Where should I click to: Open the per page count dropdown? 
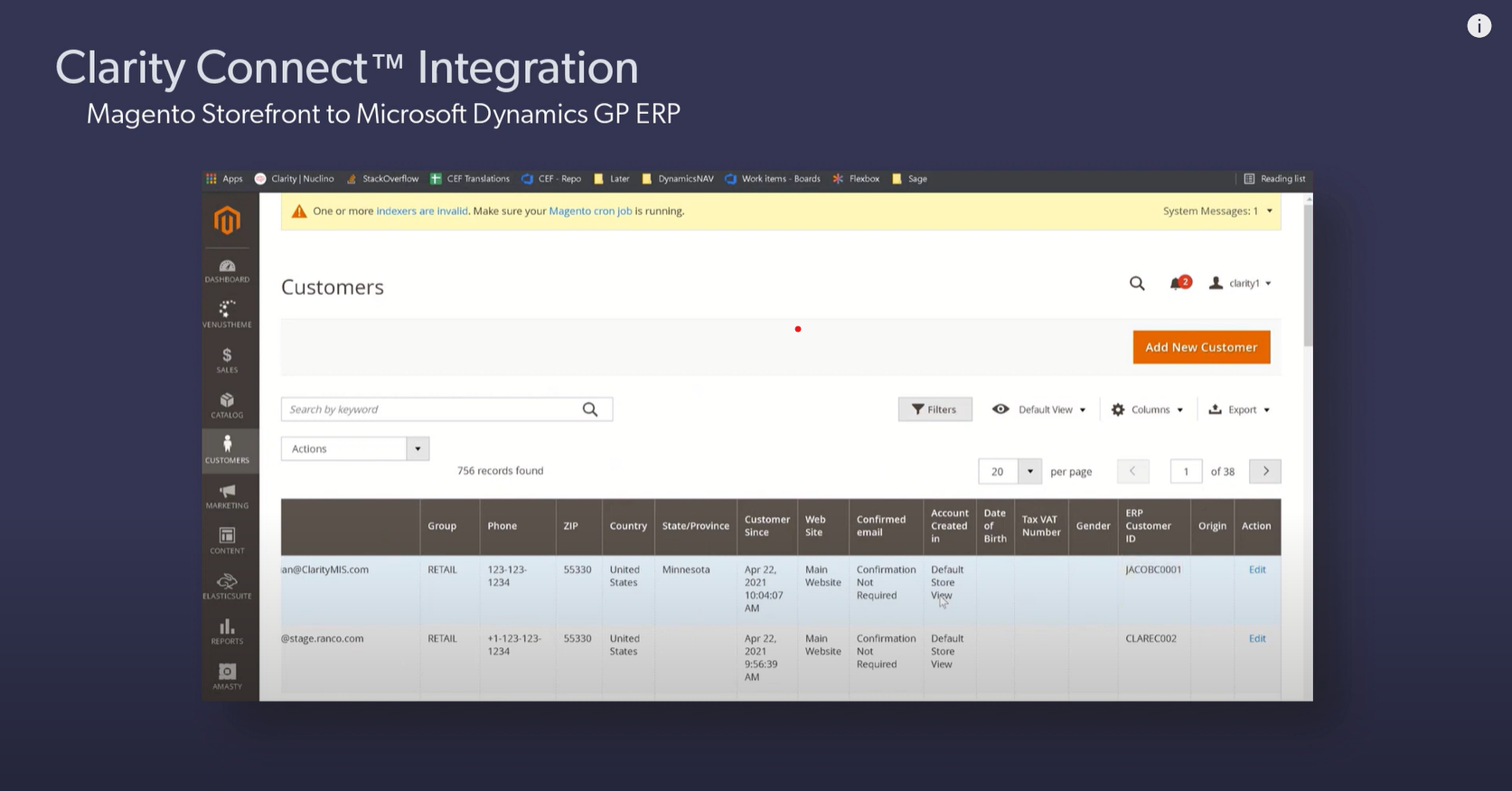1010,472
